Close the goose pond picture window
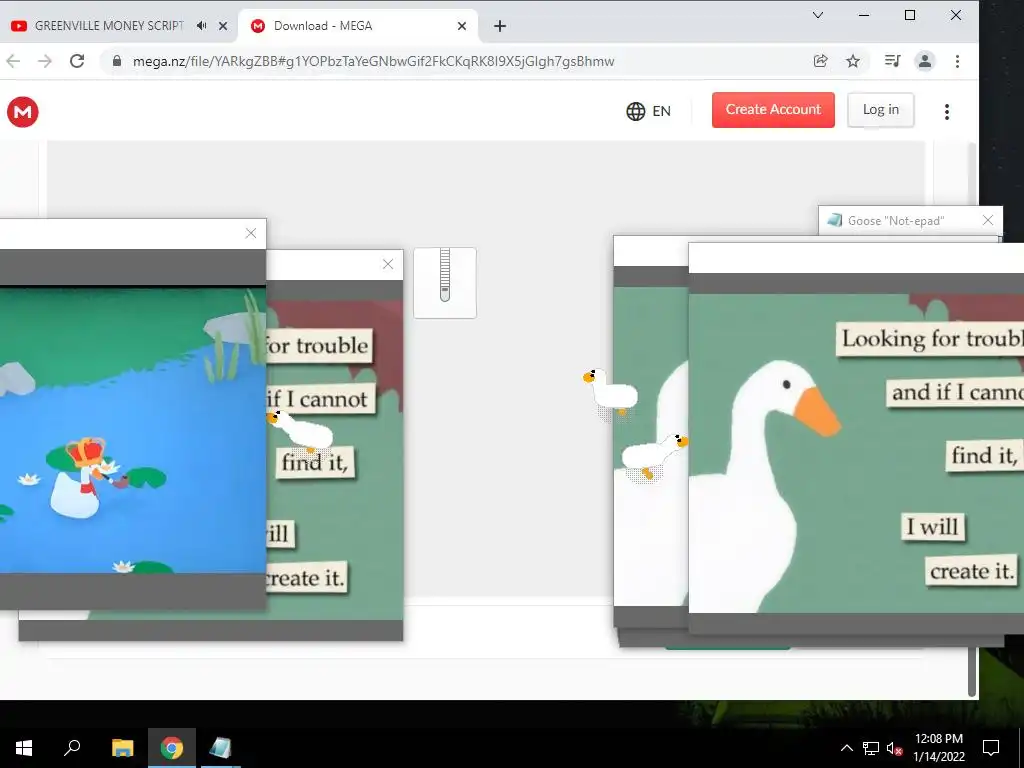The width and height of the screenshot is (1024, 768). (x=251, y=233)
